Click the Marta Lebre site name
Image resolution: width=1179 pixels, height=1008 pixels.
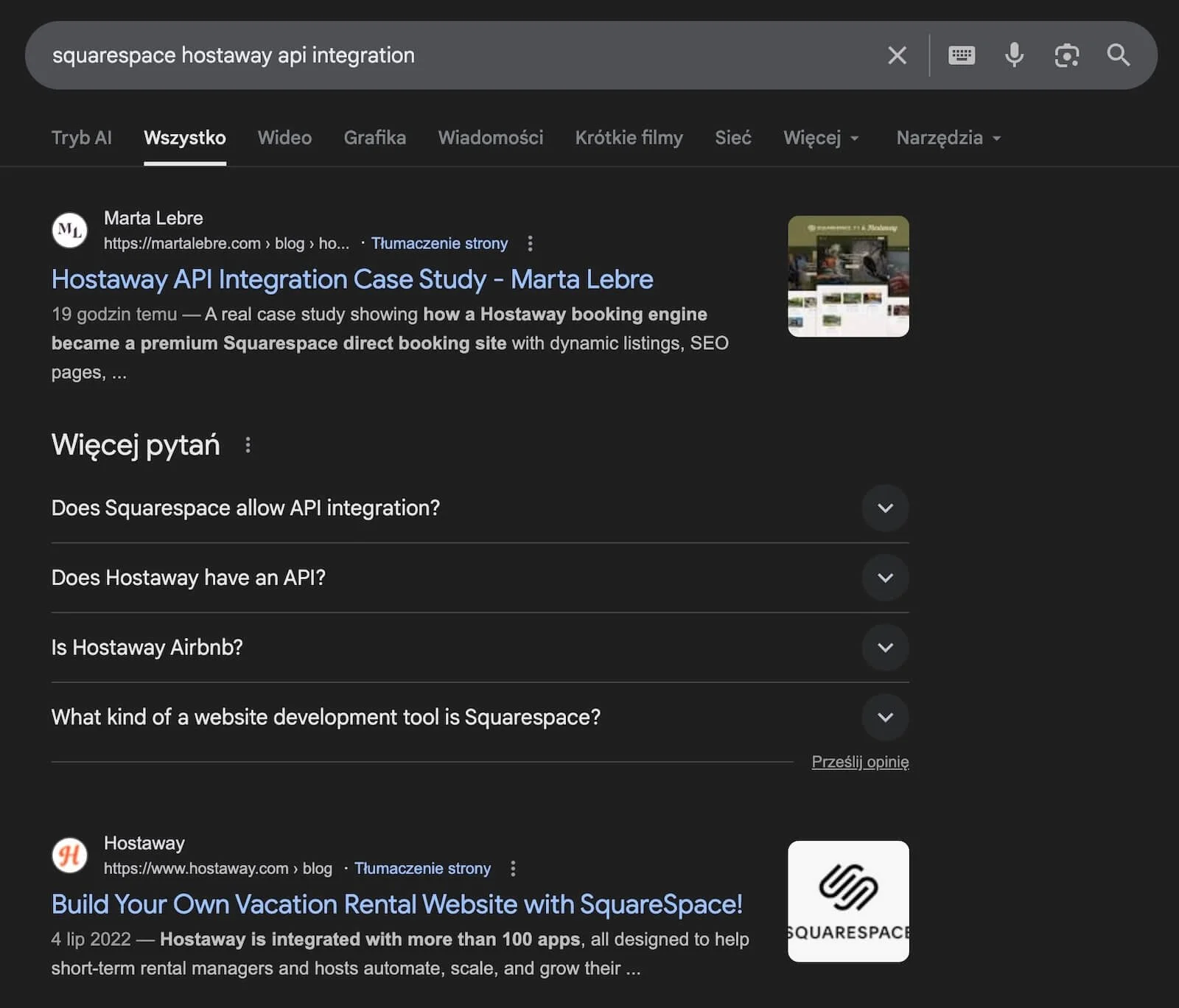pos(153,218)
